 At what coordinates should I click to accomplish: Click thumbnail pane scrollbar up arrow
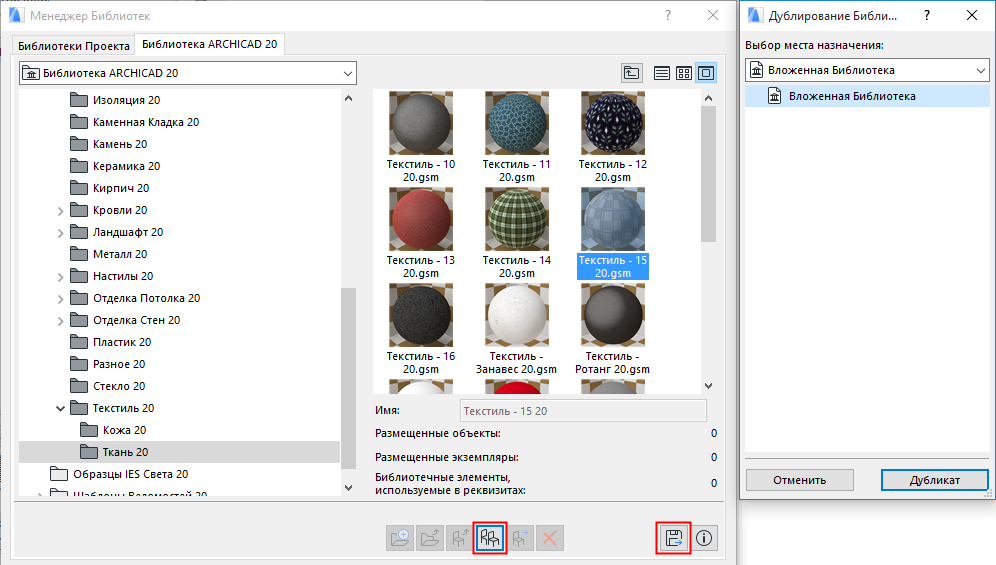(709, 98)
